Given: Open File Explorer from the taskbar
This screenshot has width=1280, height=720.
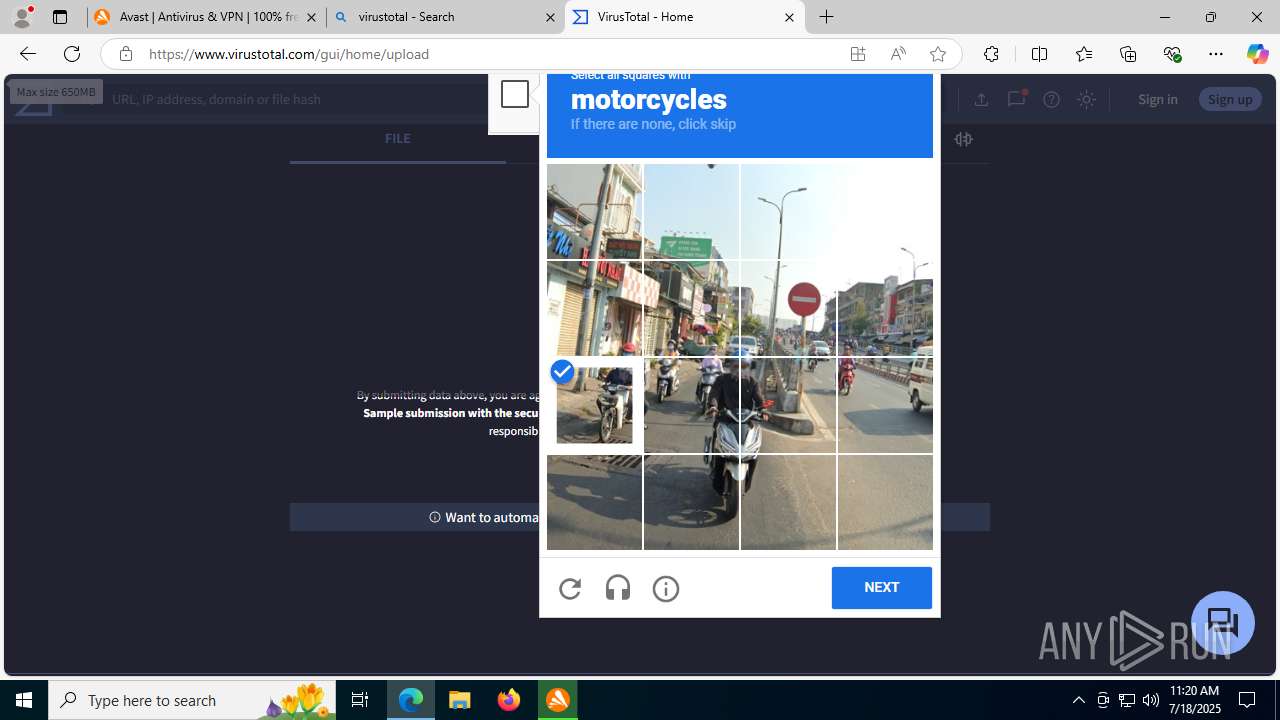Looking at the screenshot, I should pyautogui.click(x=460, y=700).
